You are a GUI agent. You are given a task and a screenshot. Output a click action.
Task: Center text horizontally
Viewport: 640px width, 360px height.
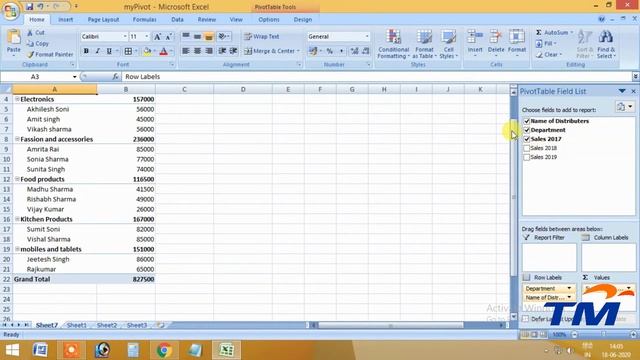click(197, 51)
